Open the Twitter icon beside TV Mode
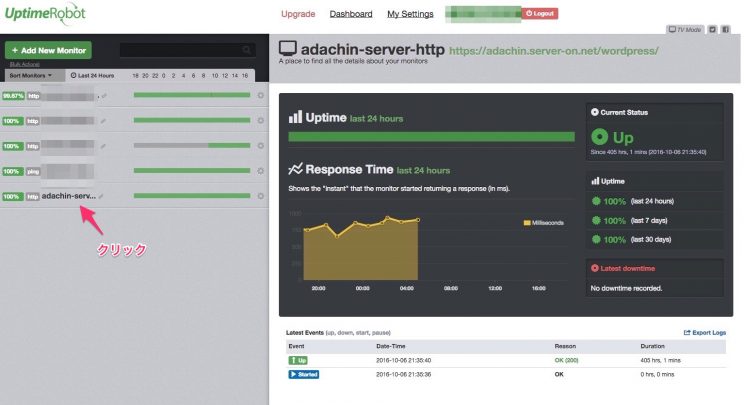 click(x=711, y=30)
